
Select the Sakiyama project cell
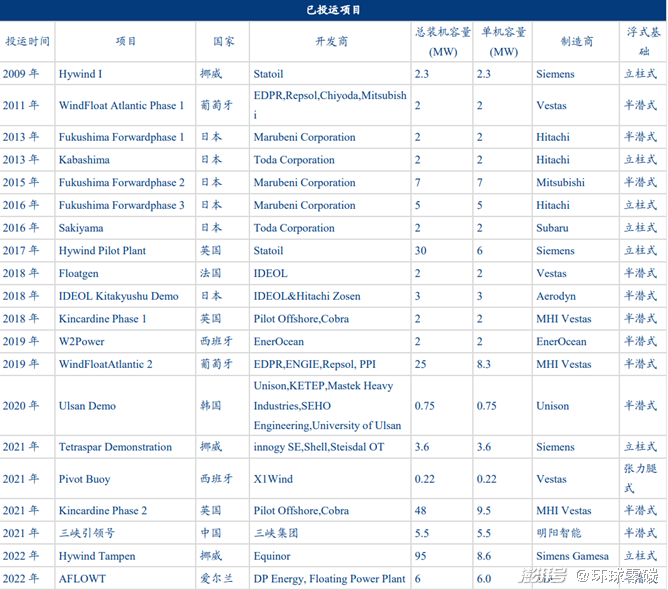[81, 228]
